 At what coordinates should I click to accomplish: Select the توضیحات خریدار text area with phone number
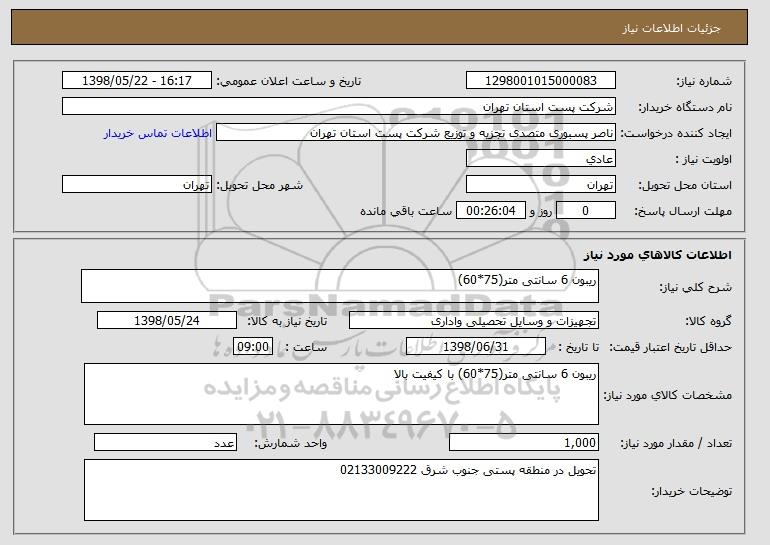341,490
